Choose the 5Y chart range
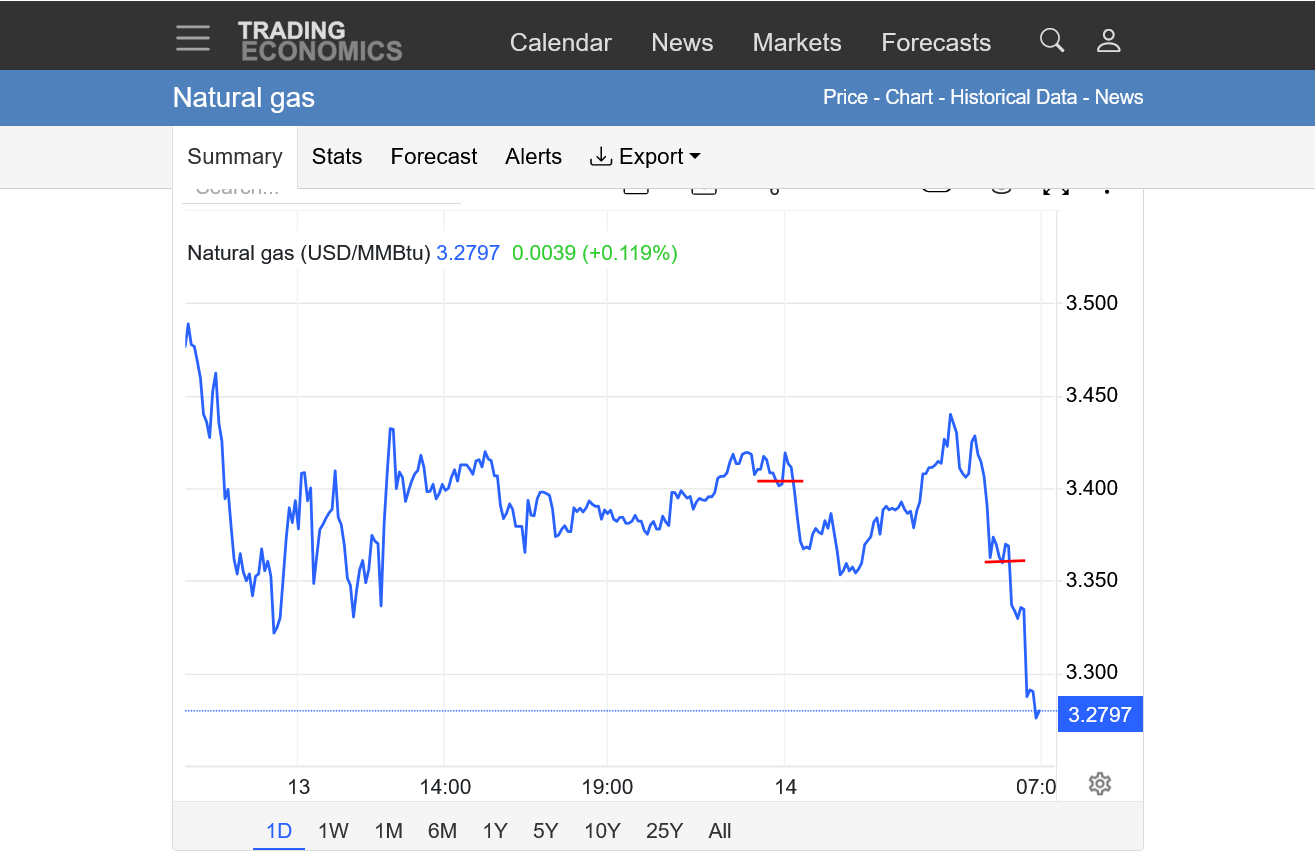Screen dimensions: 1315x863 point(546,831)
